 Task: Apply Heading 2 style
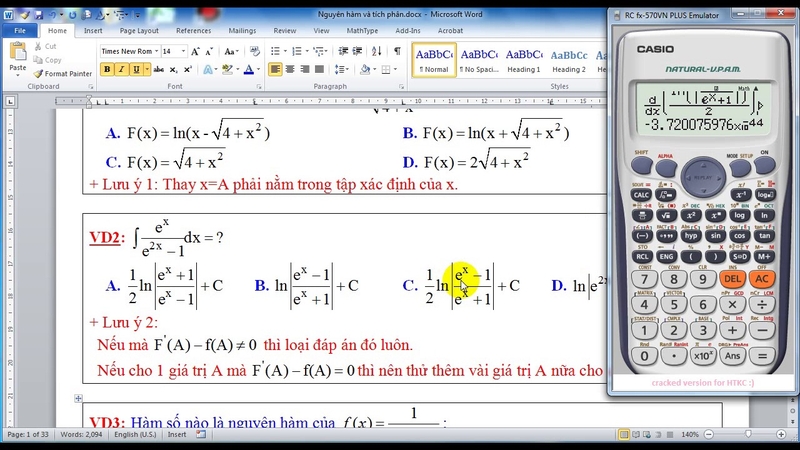568,60
